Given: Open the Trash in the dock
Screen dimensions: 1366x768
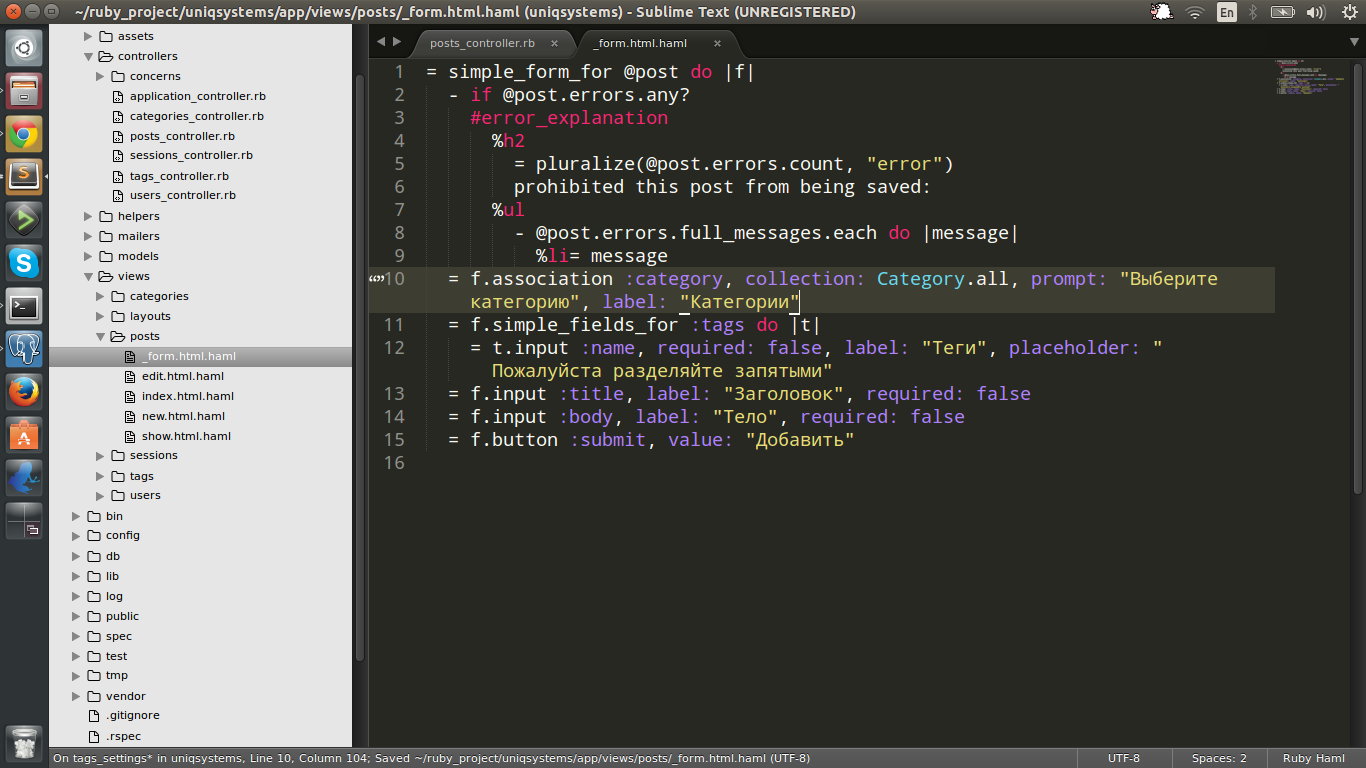Looking at the screenshot, I should click(x=24, y=744).
